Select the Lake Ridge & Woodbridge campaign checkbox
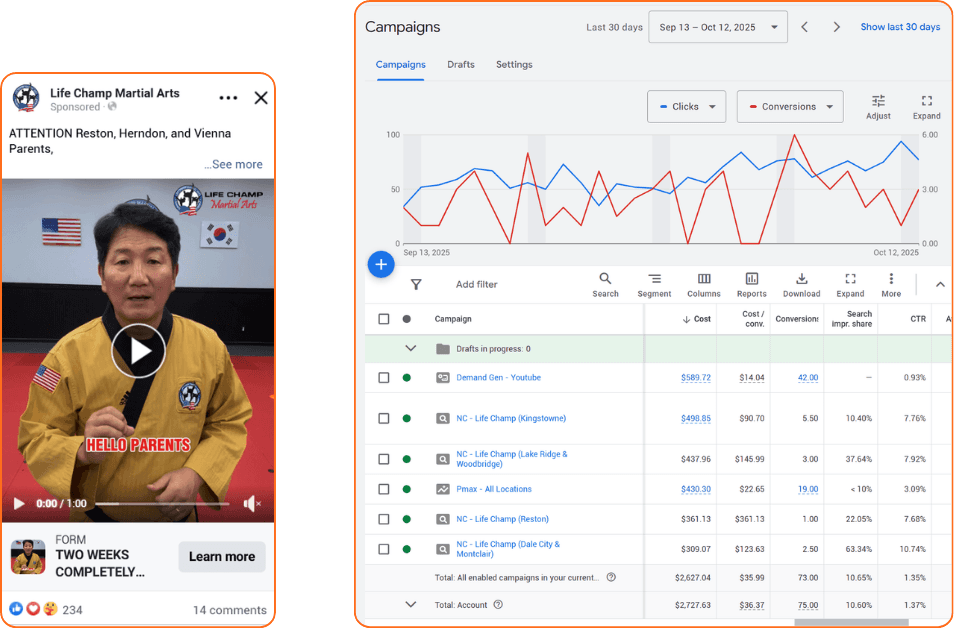This screenshot has height=629, width=954. tap(384, 459)
